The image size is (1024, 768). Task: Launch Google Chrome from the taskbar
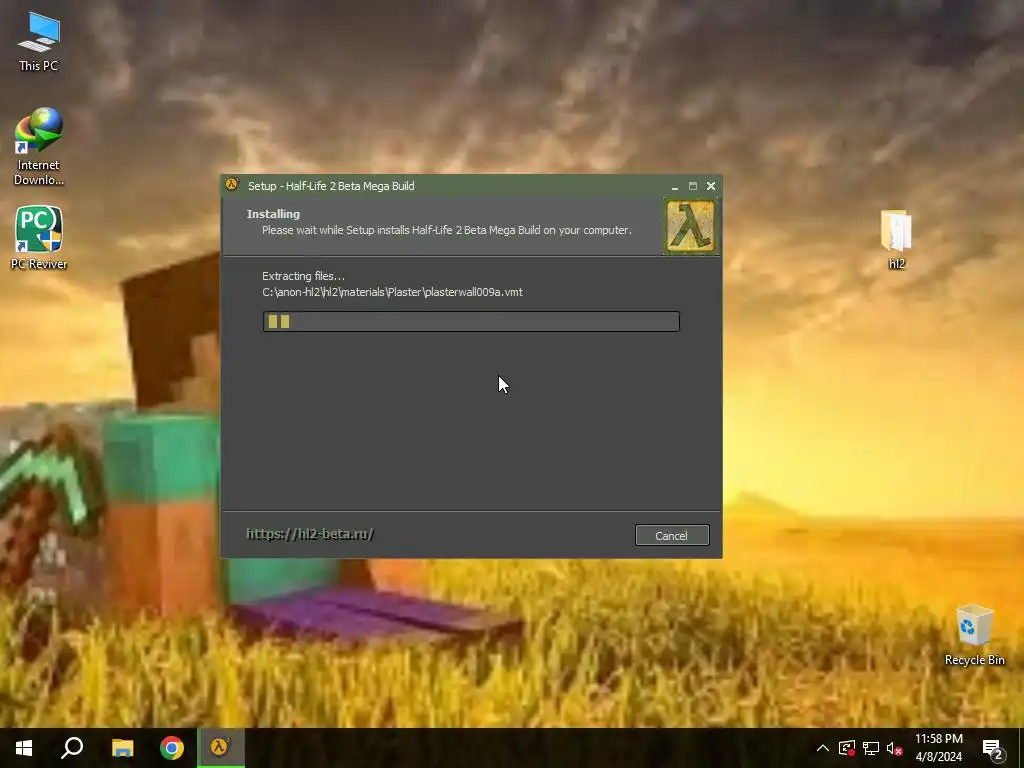[172, 748]
